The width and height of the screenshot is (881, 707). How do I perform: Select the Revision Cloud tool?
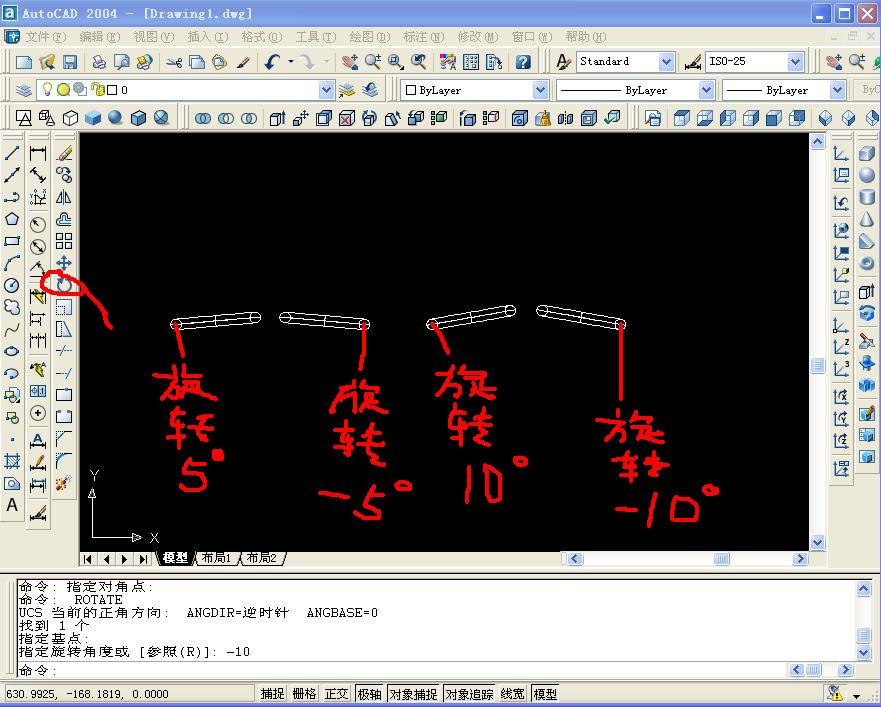[12, 307]
